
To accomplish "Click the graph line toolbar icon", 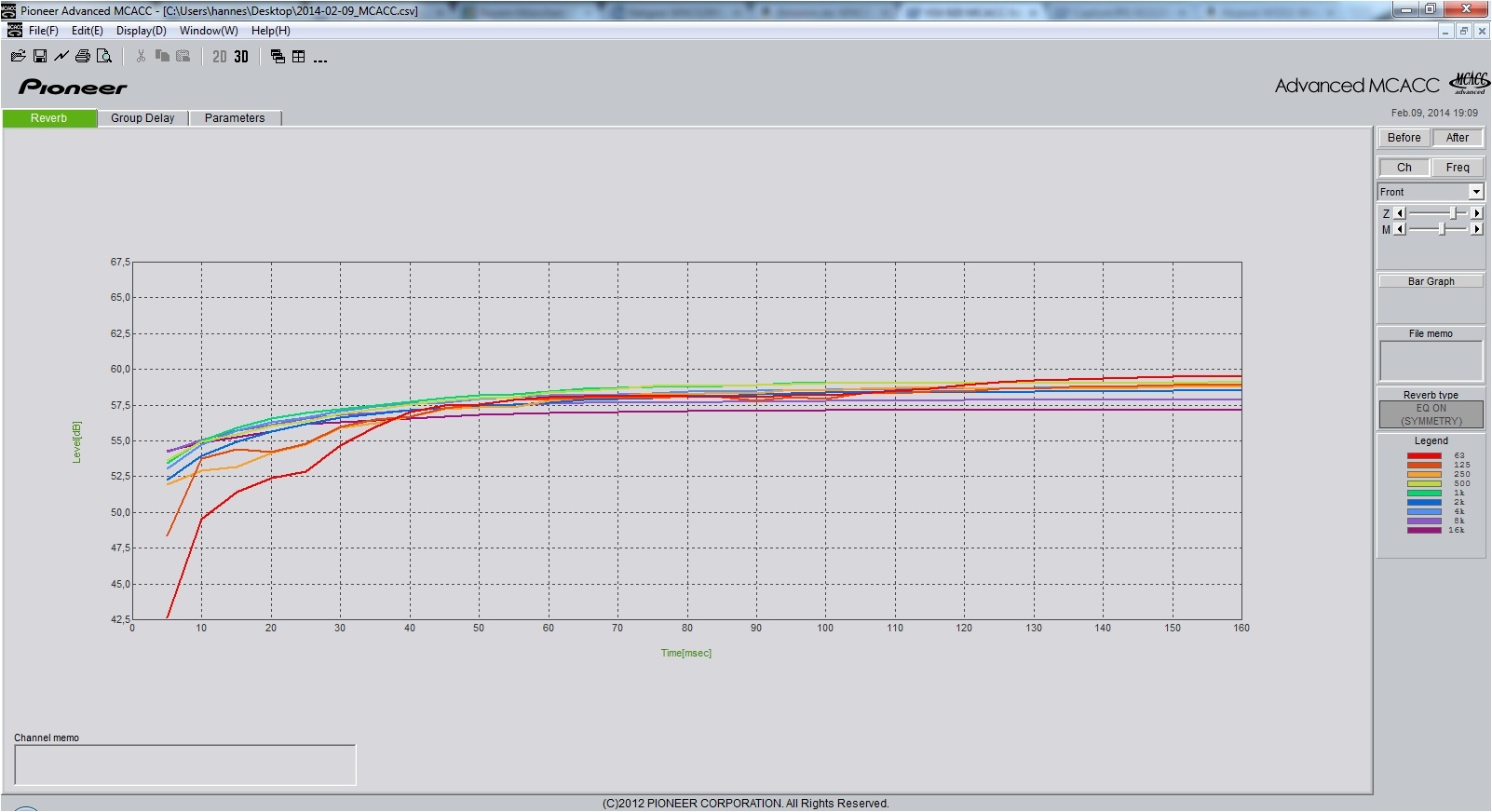I will point(61,57).
